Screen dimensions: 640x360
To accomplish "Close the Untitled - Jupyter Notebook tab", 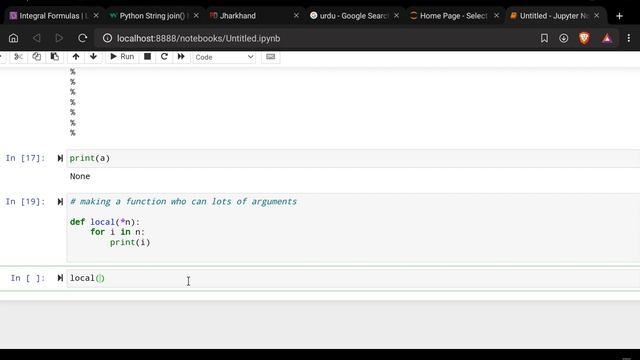I will click(x=597, y=16).
